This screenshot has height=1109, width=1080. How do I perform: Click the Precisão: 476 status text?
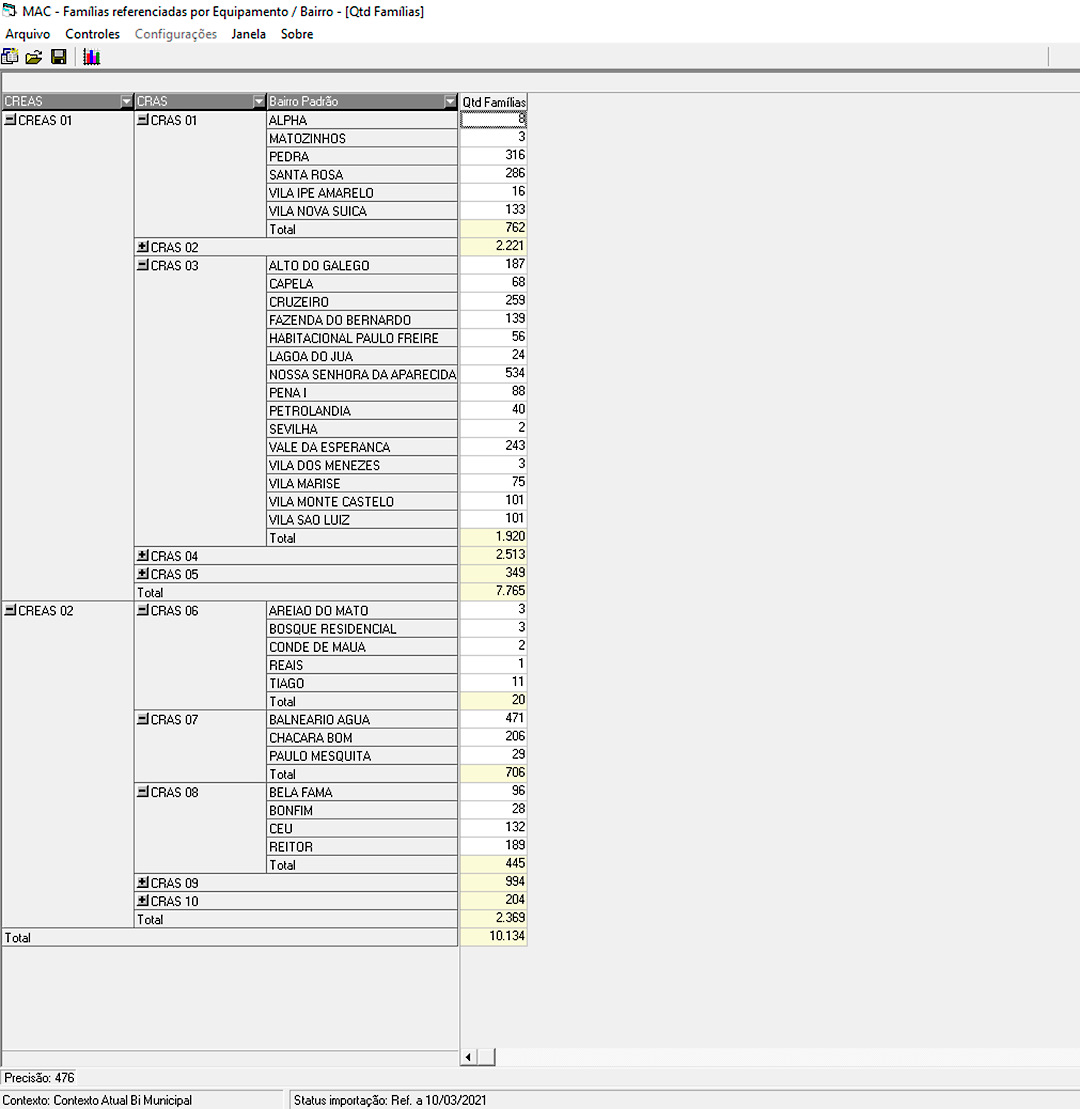click(40, 1077)
